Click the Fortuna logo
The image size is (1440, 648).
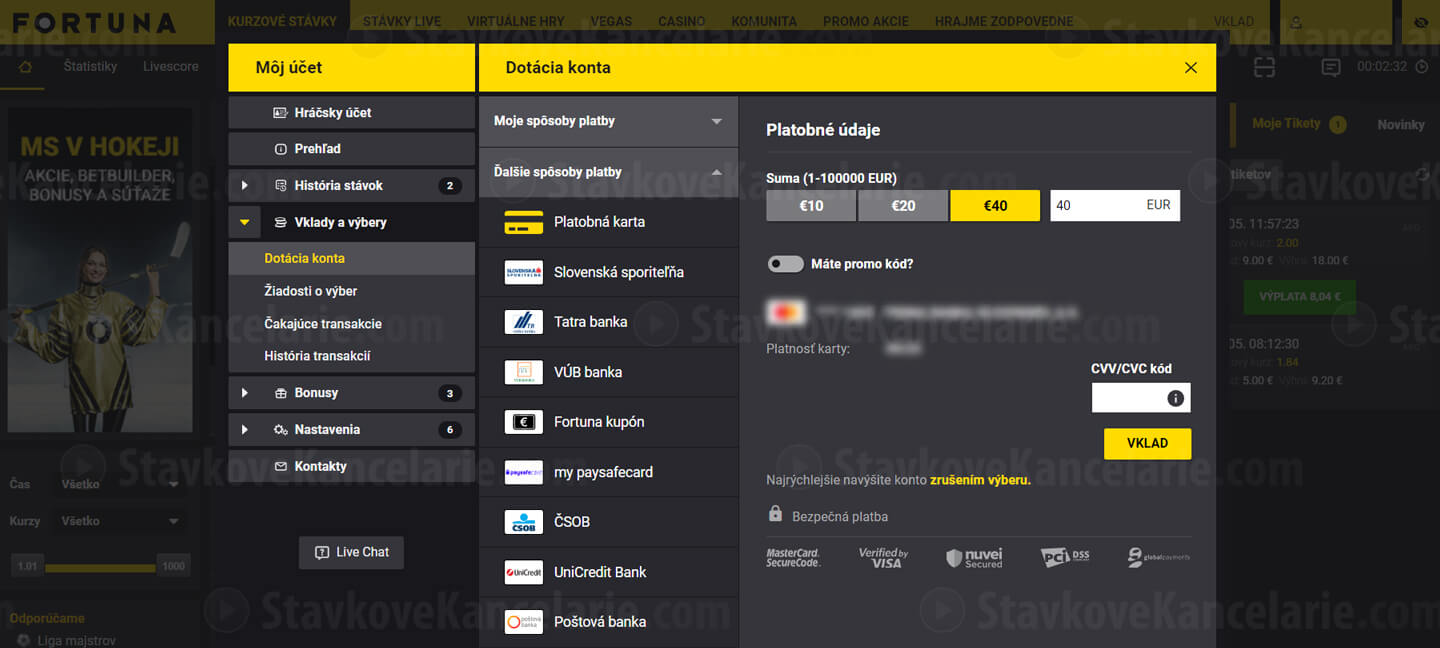click(x=94, y=22)
